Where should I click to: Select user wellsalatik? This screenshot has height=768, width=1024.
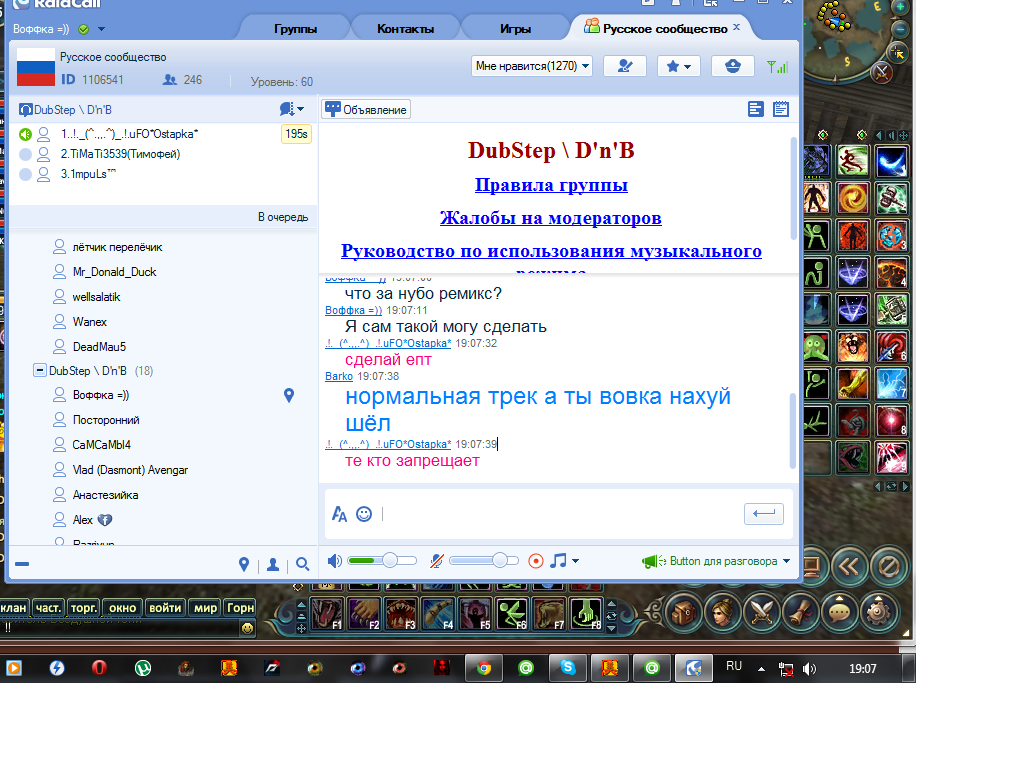click(x=96, y=296)
